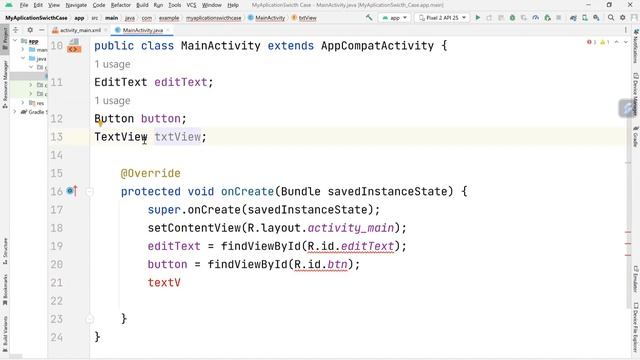Click the fold end marker on line 23
640x360 pixels.
pos(89,319)
